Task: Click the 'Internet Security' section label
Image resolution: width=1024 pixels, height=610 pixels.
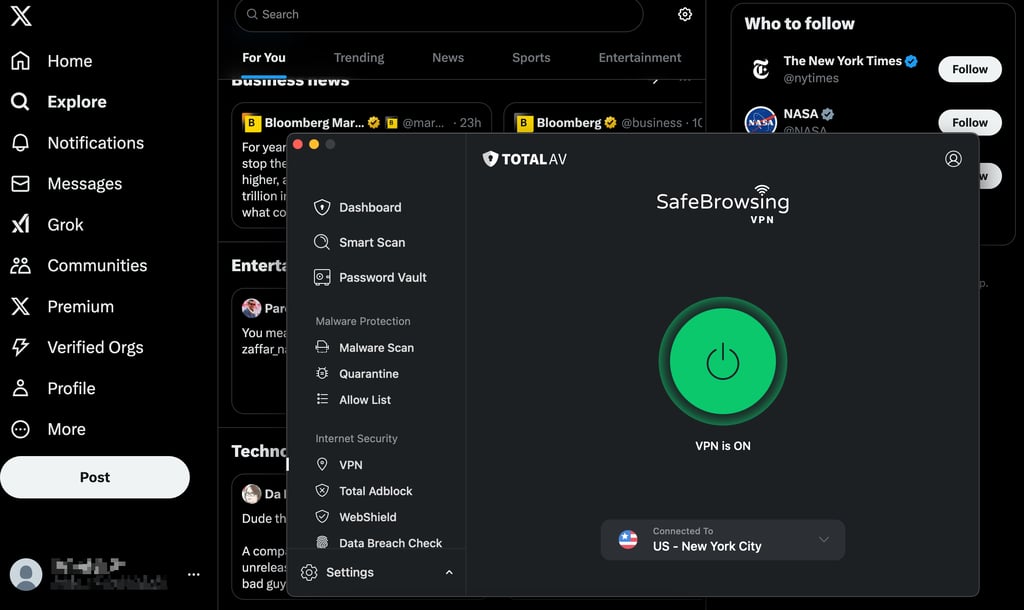Action: (357, 439)
